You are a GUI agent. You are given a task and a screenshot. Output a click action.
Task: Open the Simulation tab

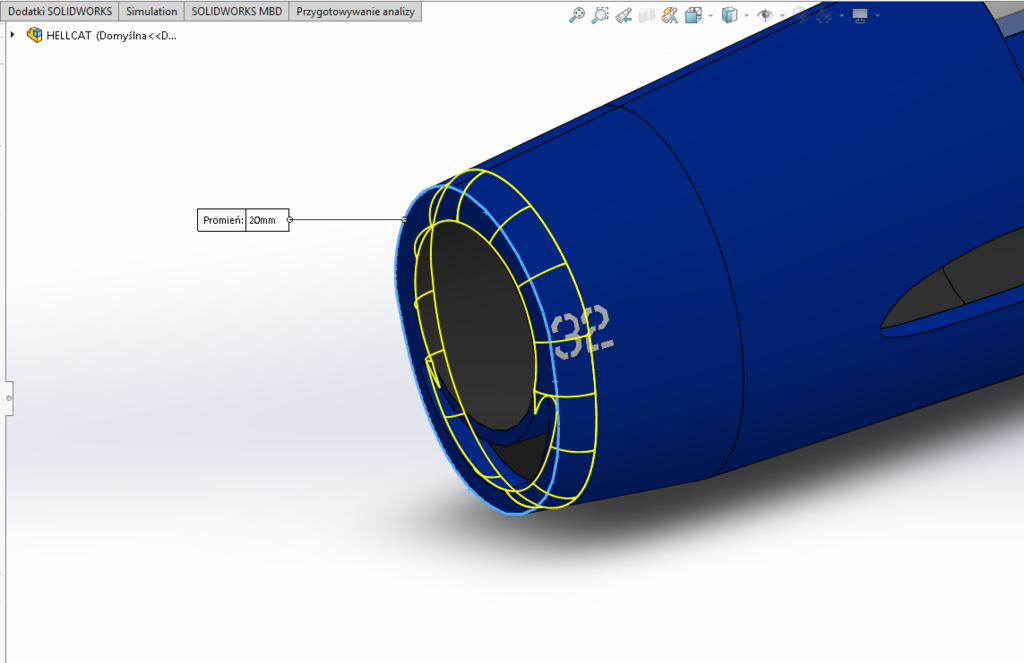pyautogui.click(x=151, y=11)
